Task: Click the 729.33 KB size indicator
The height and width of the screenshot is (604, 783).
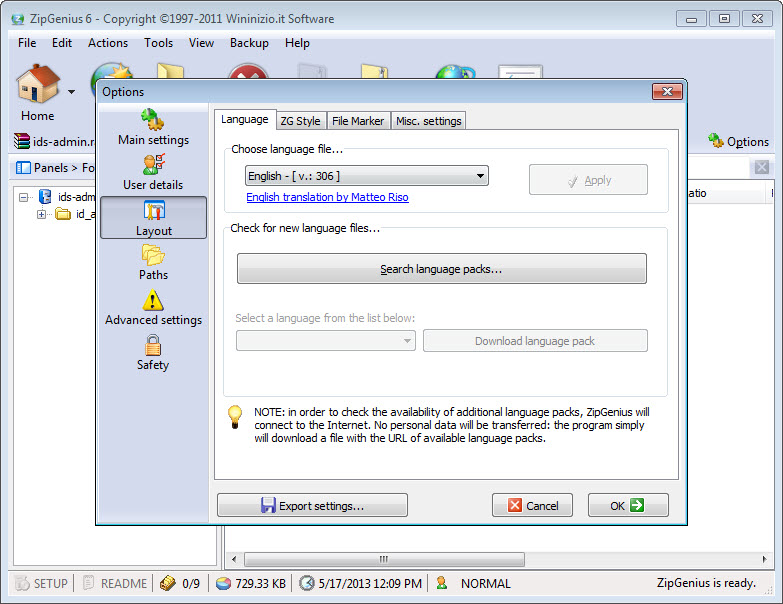Action: click(251, 583)
